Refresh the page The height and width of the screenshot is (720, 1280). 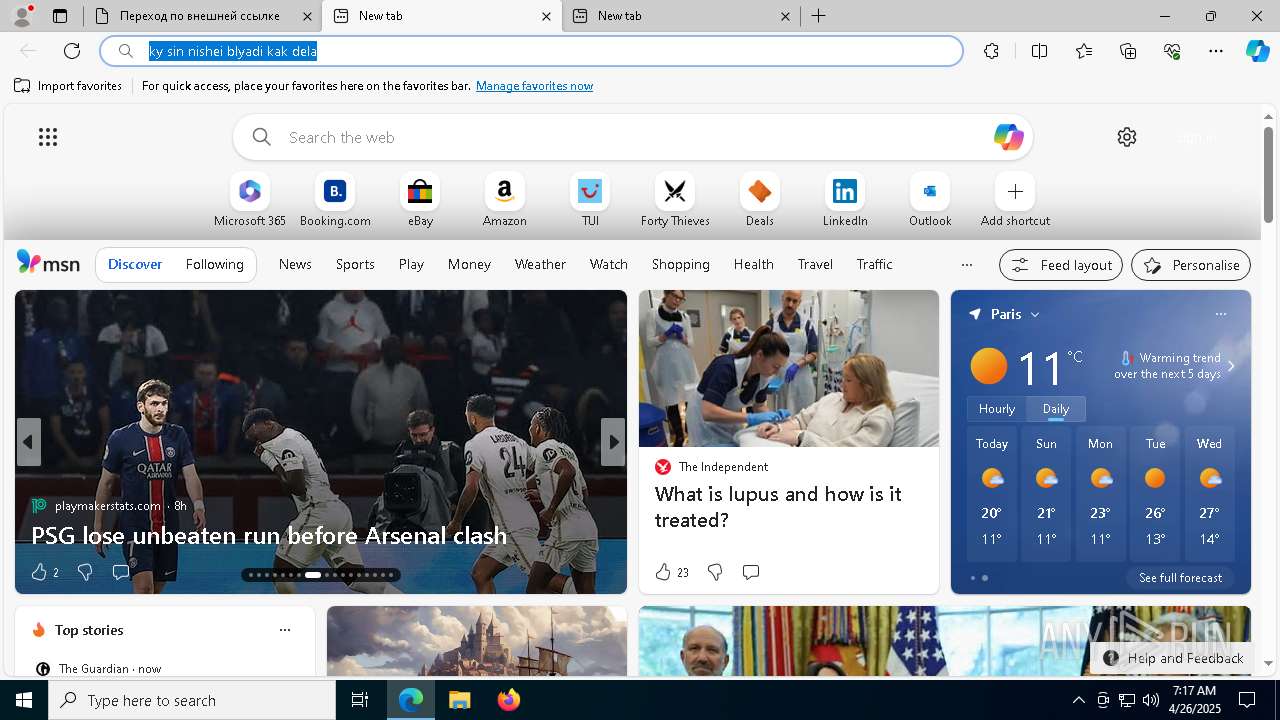tap(72, 51)
